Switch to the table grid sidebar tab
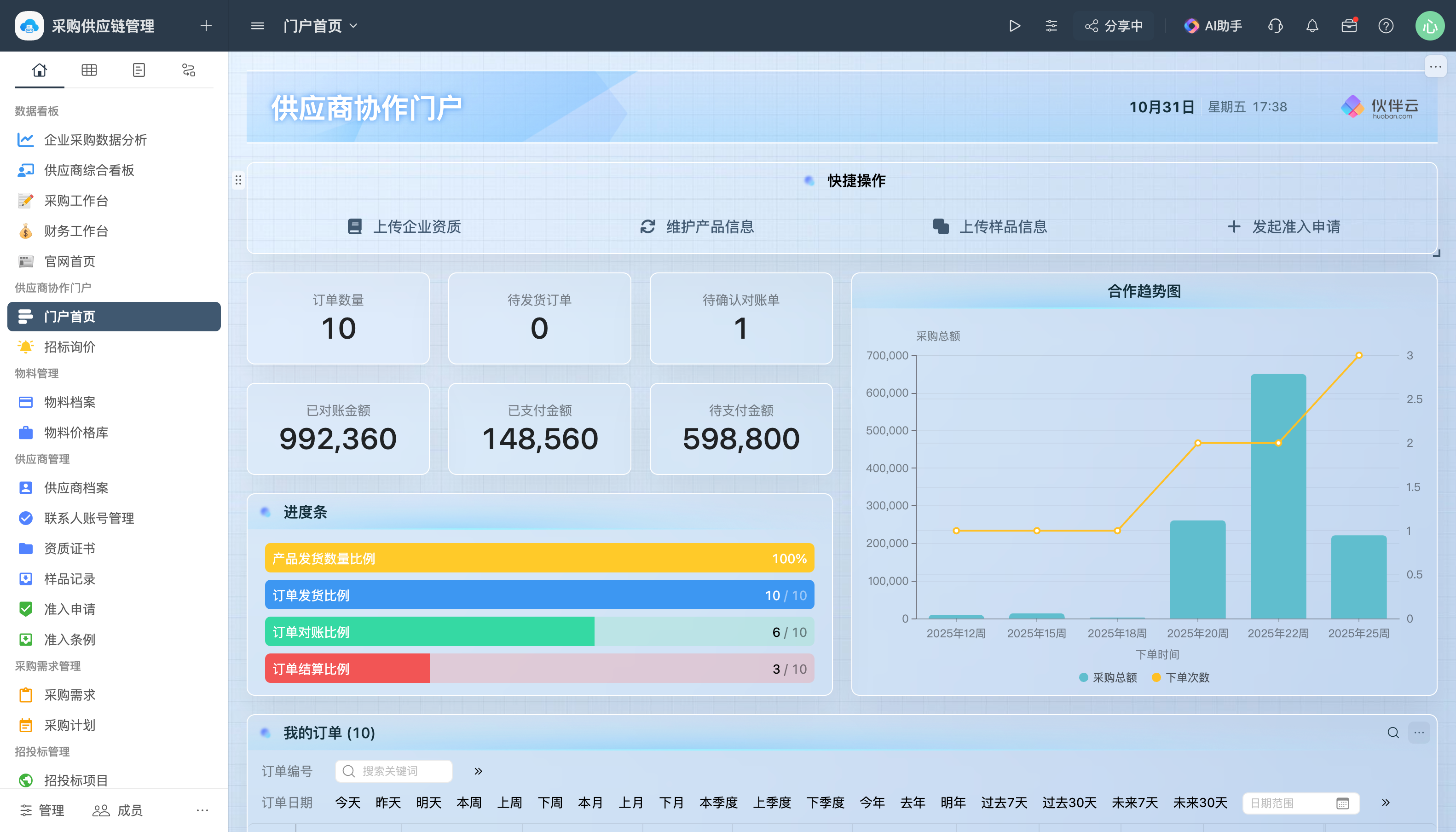 pos(89,69)
